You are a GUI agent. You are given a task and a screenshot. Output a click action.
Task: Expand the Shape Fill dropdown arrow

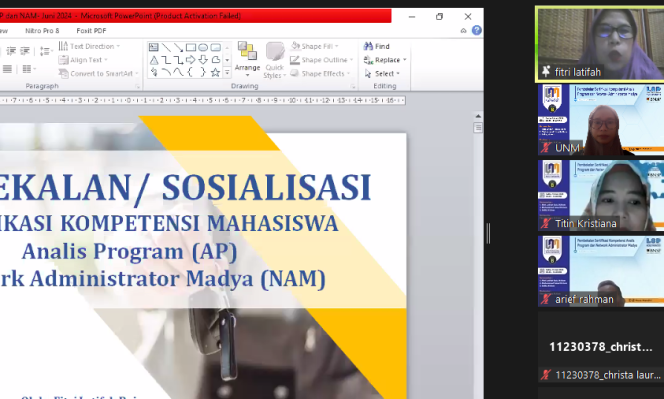(x=337, y=46)
